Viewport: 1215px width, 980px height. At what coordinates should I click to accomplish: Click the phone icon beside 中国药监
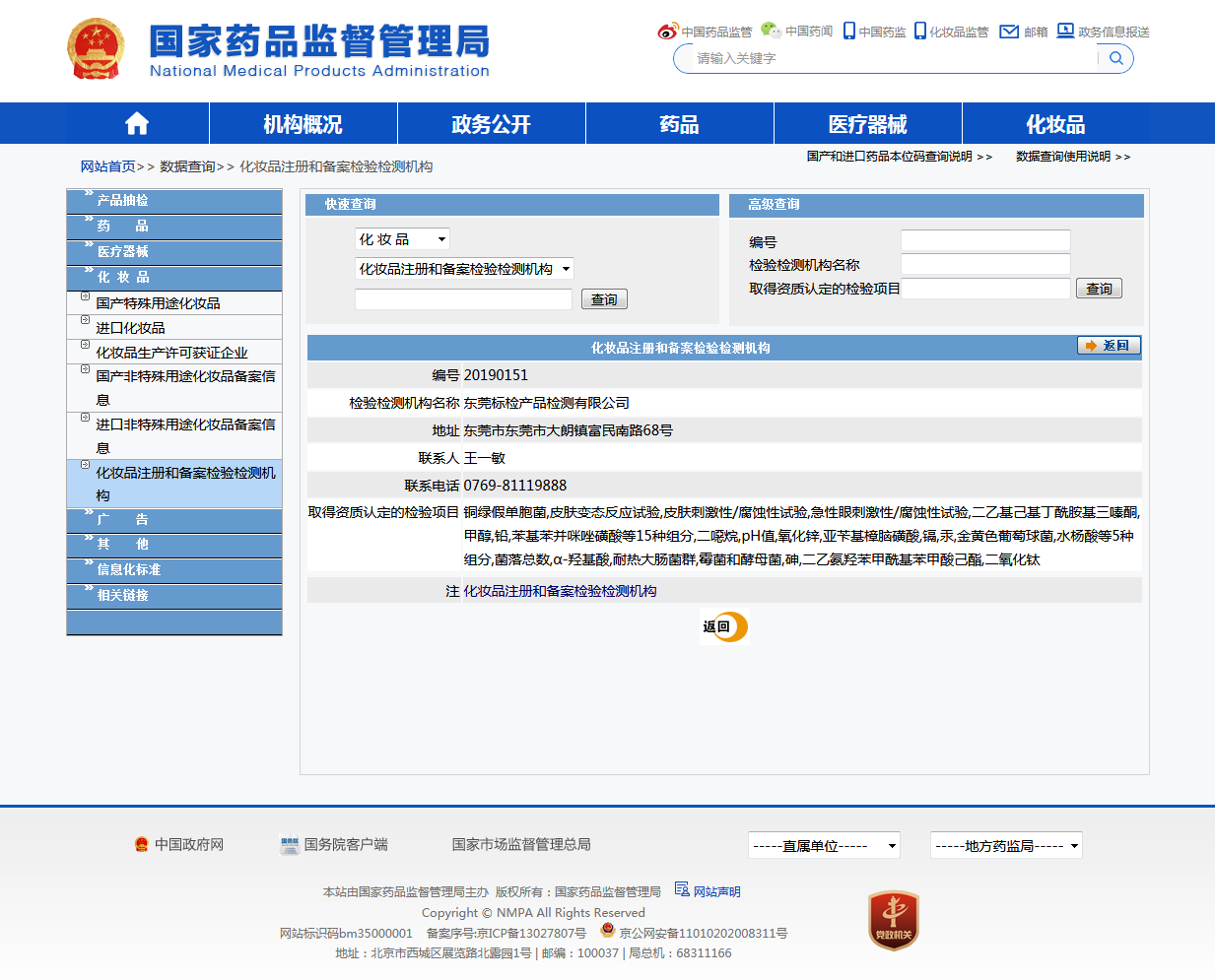click(x=849, y=32)
